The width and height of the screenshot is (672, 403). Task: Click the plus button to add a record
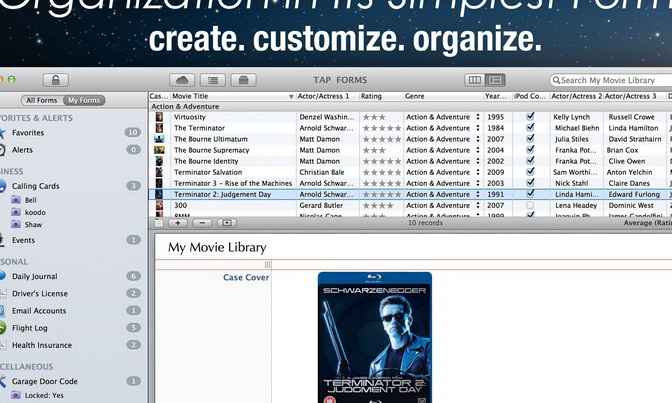[x=177, y=223]
